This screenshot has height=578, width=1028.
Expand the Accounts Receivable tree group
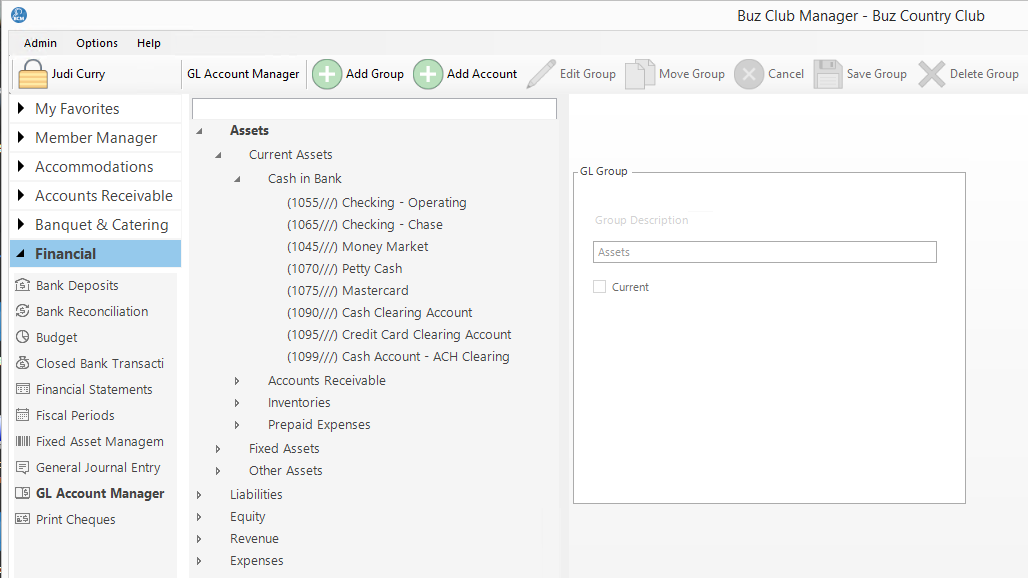[237, 381]
